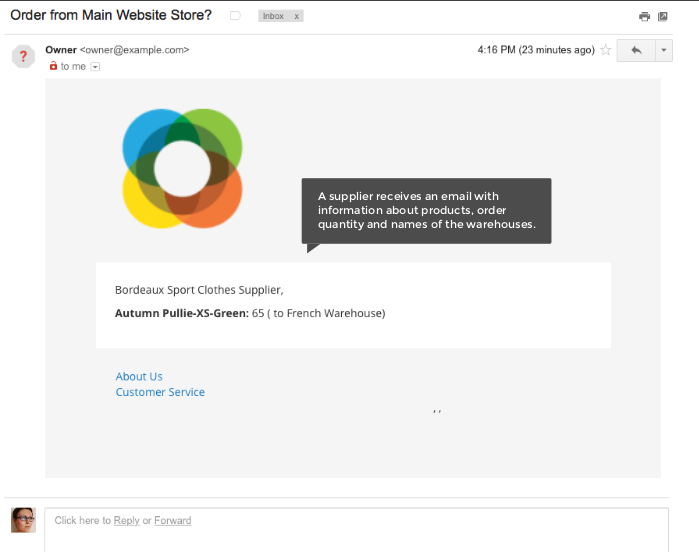Click the sender's question mark avatar
699x552 pixels.
tap(23, 57)
